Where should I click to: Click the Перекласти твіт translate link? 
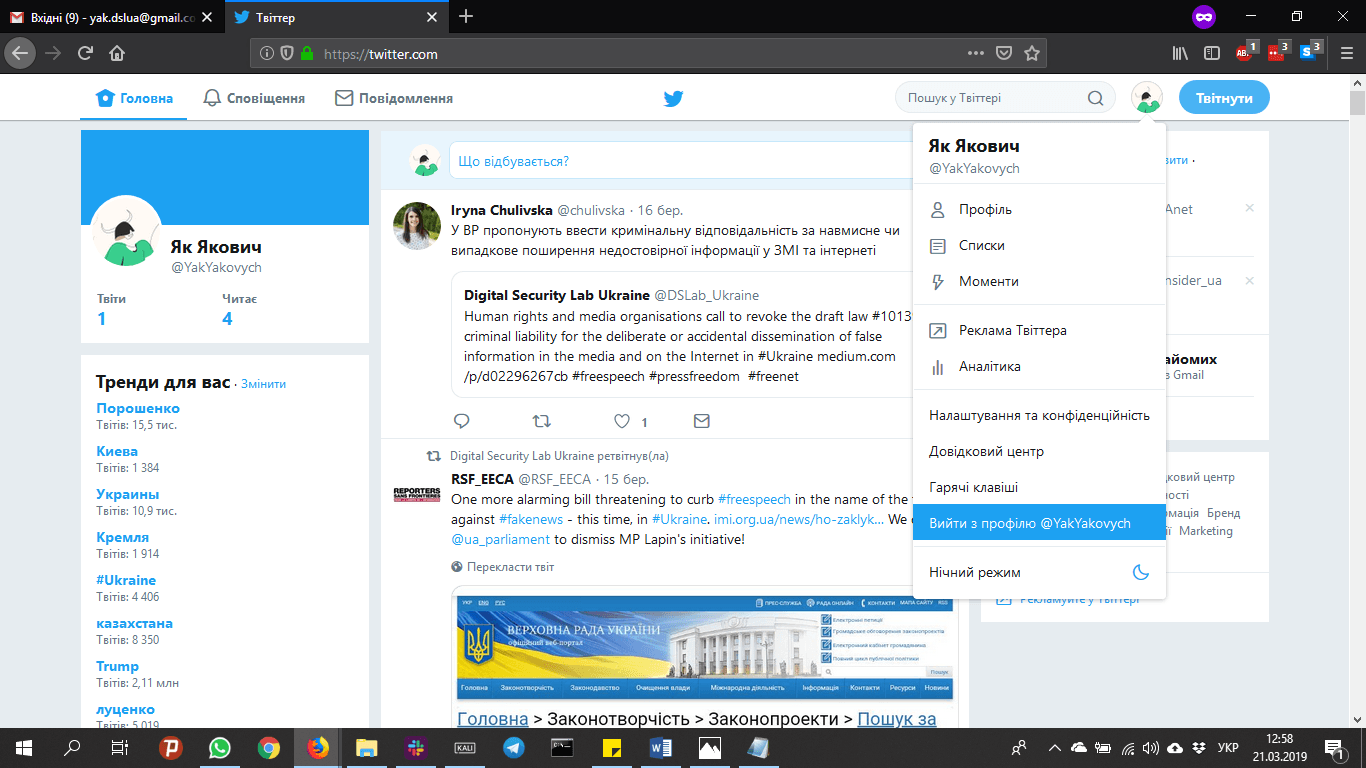point(510,567)
